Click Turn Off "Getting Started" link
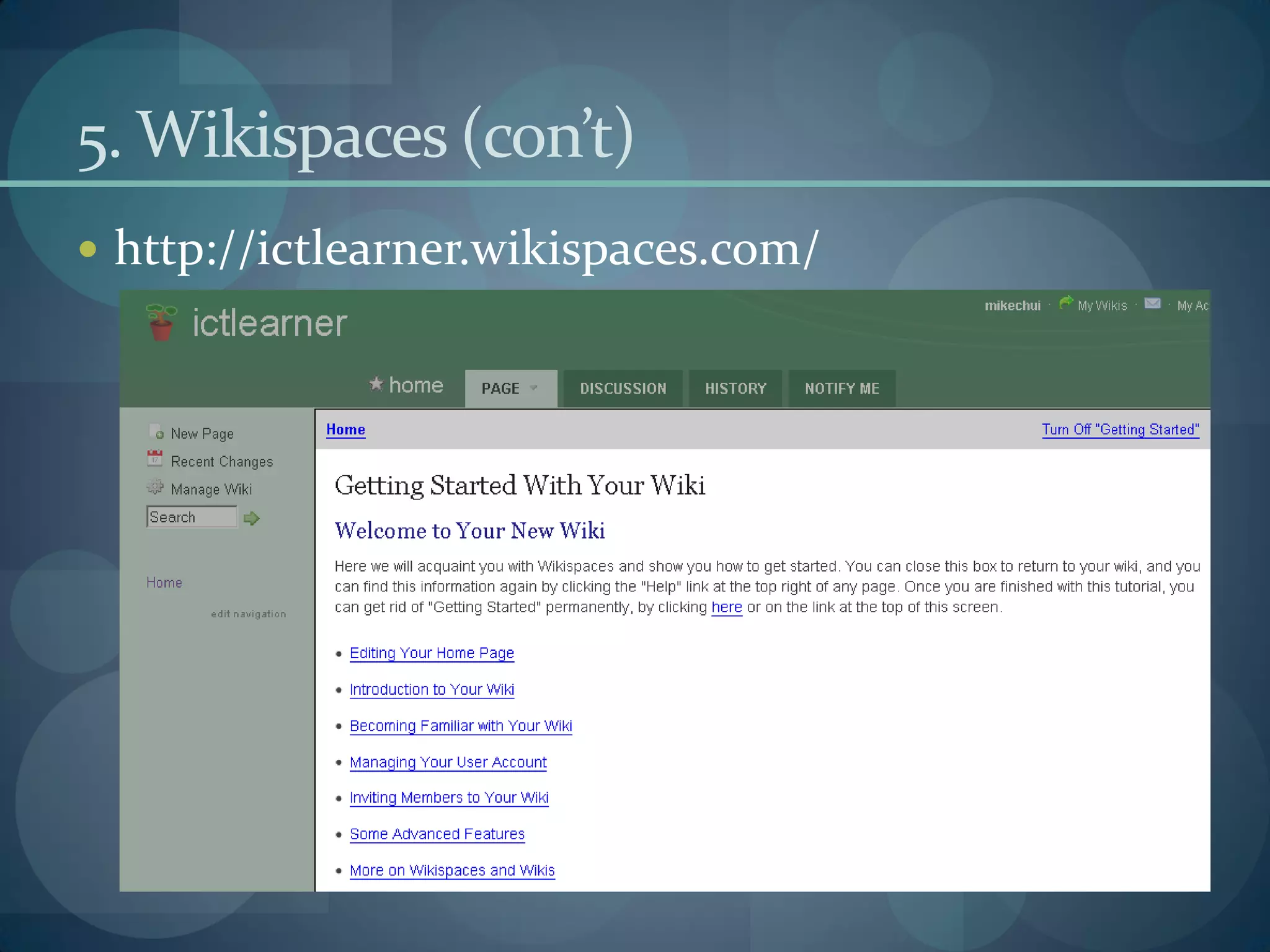The width and height of the screenshot is (1270, 952). [1121, 430]
